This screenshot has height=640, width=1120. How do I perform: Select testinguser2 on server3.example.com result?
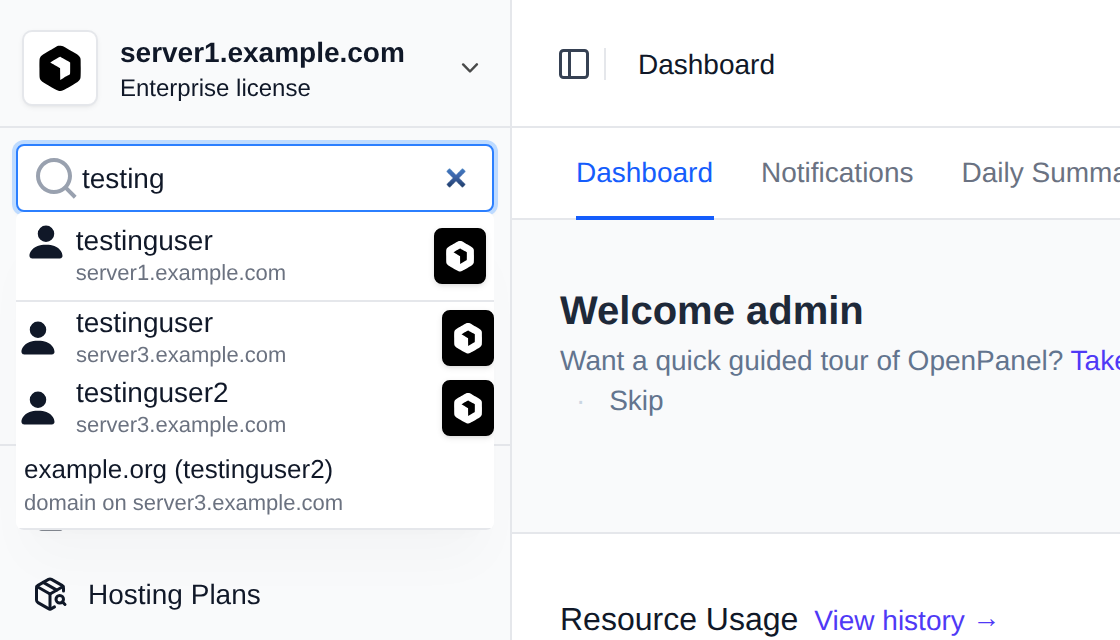255,408
